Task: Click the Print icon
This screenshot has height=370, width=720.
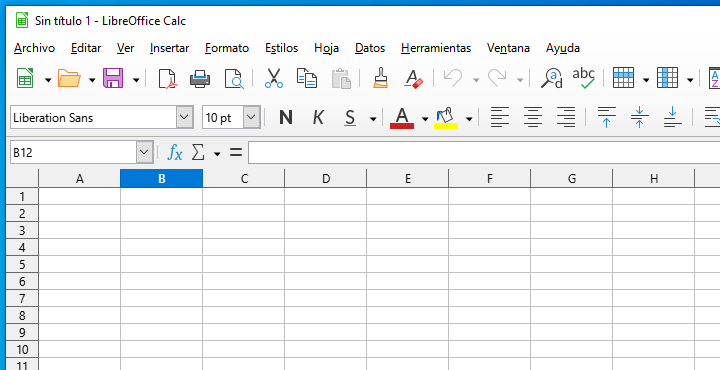Action: [x=200, y=78]
